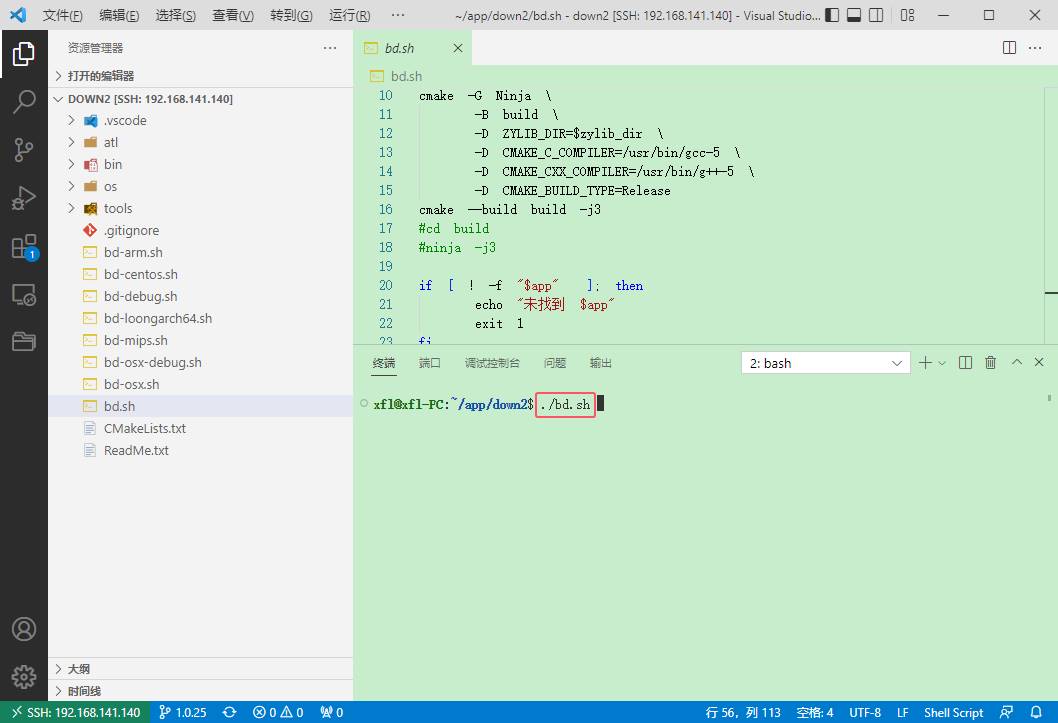Click the SSH: 192.168.141.140 remote indicator
Screen dimensions: 1058x723
click(x=75, y=712)
